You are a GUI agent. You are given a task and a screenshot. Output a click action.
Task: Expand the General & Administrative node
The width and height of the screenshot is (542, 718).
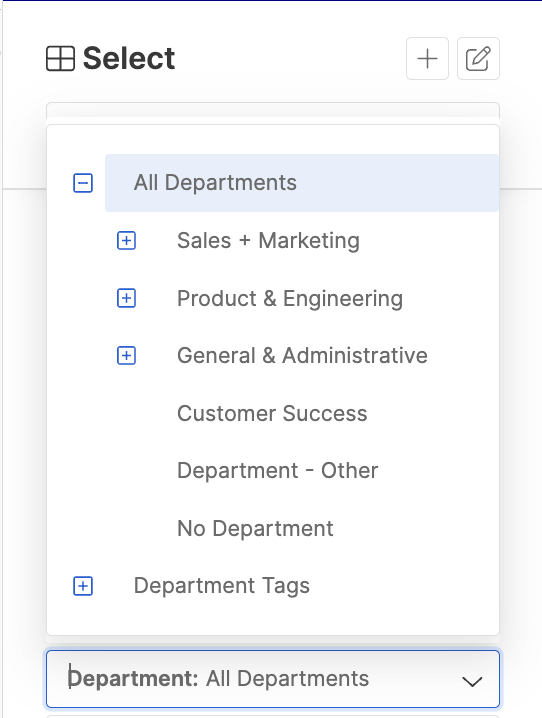[126, 355]
